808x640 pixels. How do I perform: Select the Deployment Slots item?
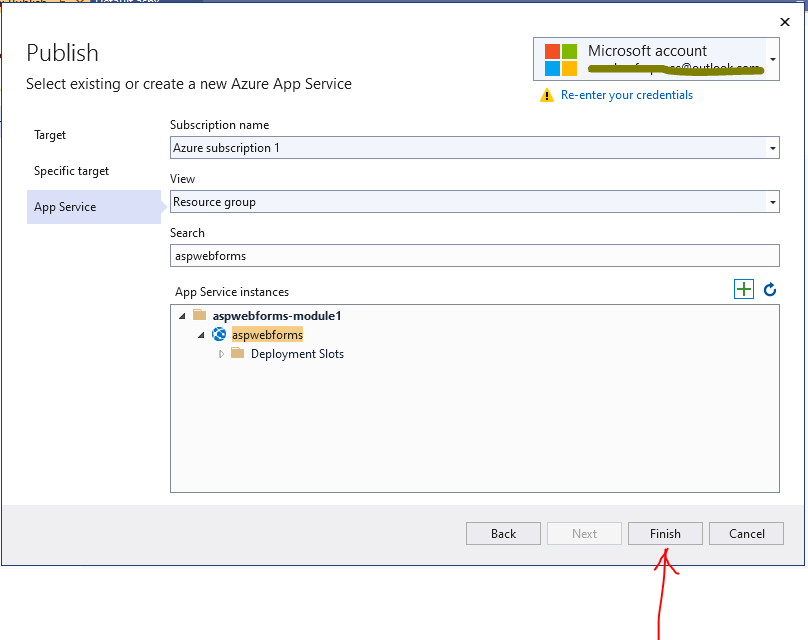pyautogui.click(x=297, y=353)
